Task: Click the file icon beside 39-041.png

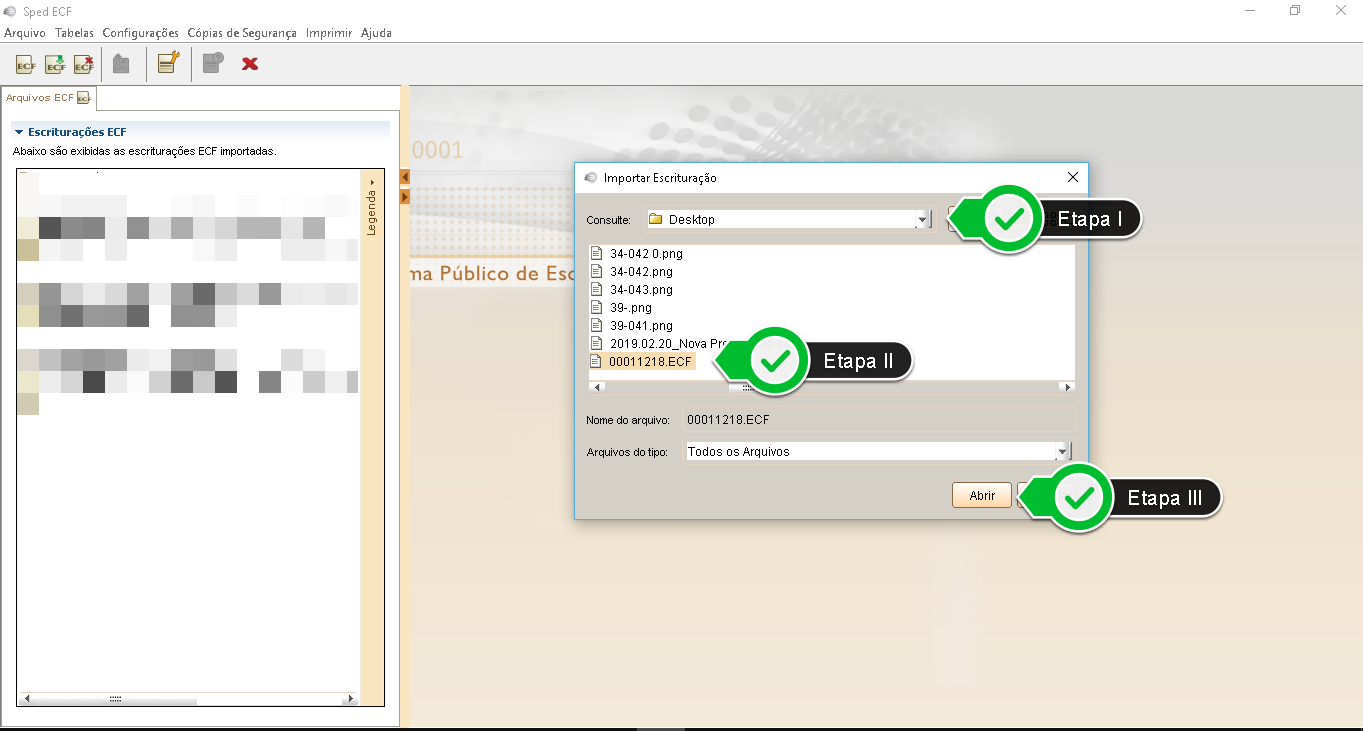Action: (x=597, y=326)
